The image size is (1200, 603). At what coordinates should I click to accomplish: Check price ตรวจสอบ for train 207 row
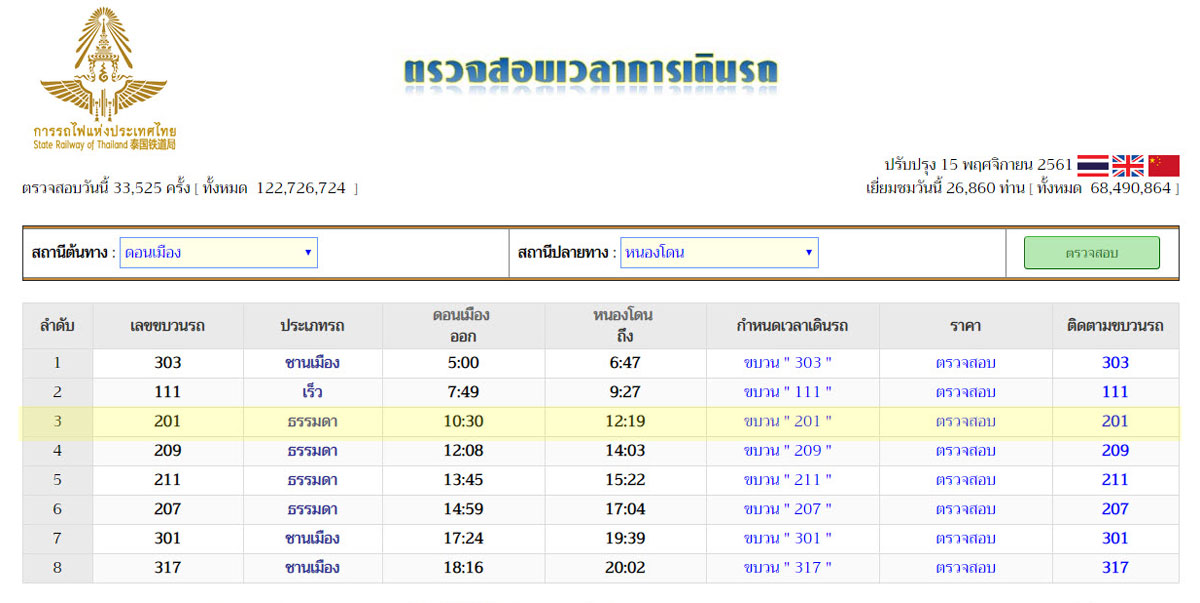[x=966, y=509]
